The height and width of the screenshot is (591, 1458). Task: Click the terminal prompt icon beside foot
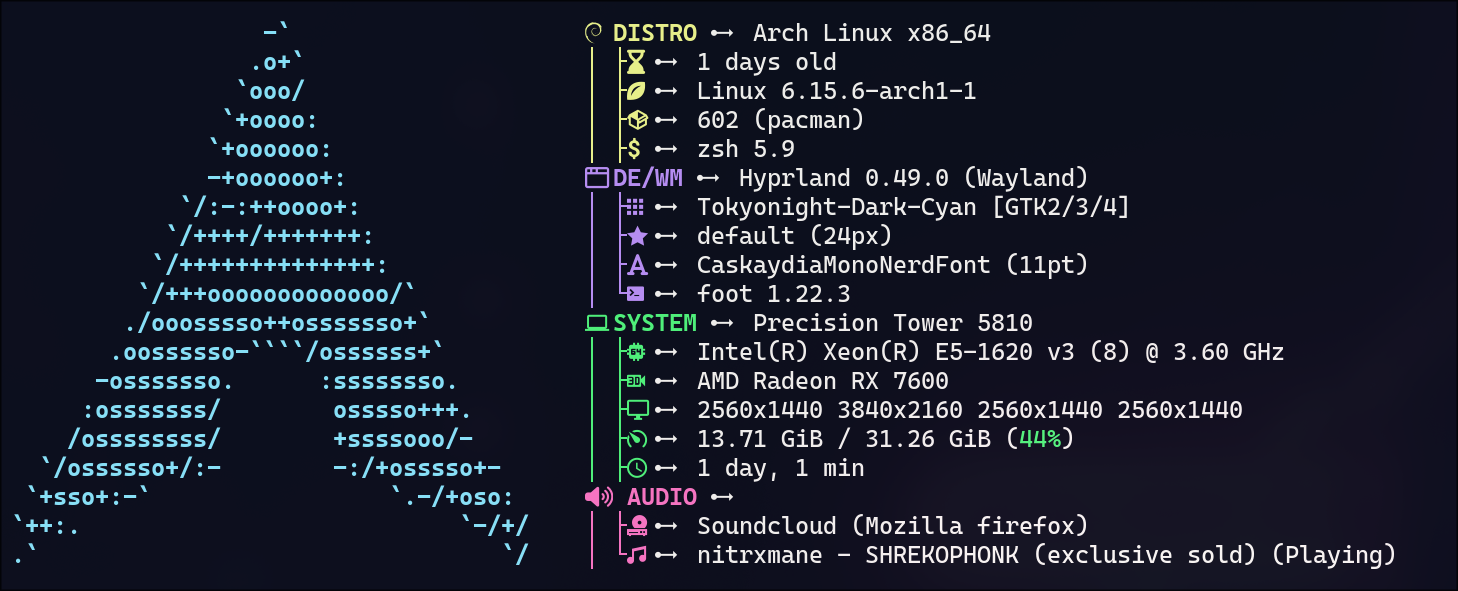(636, 295)
